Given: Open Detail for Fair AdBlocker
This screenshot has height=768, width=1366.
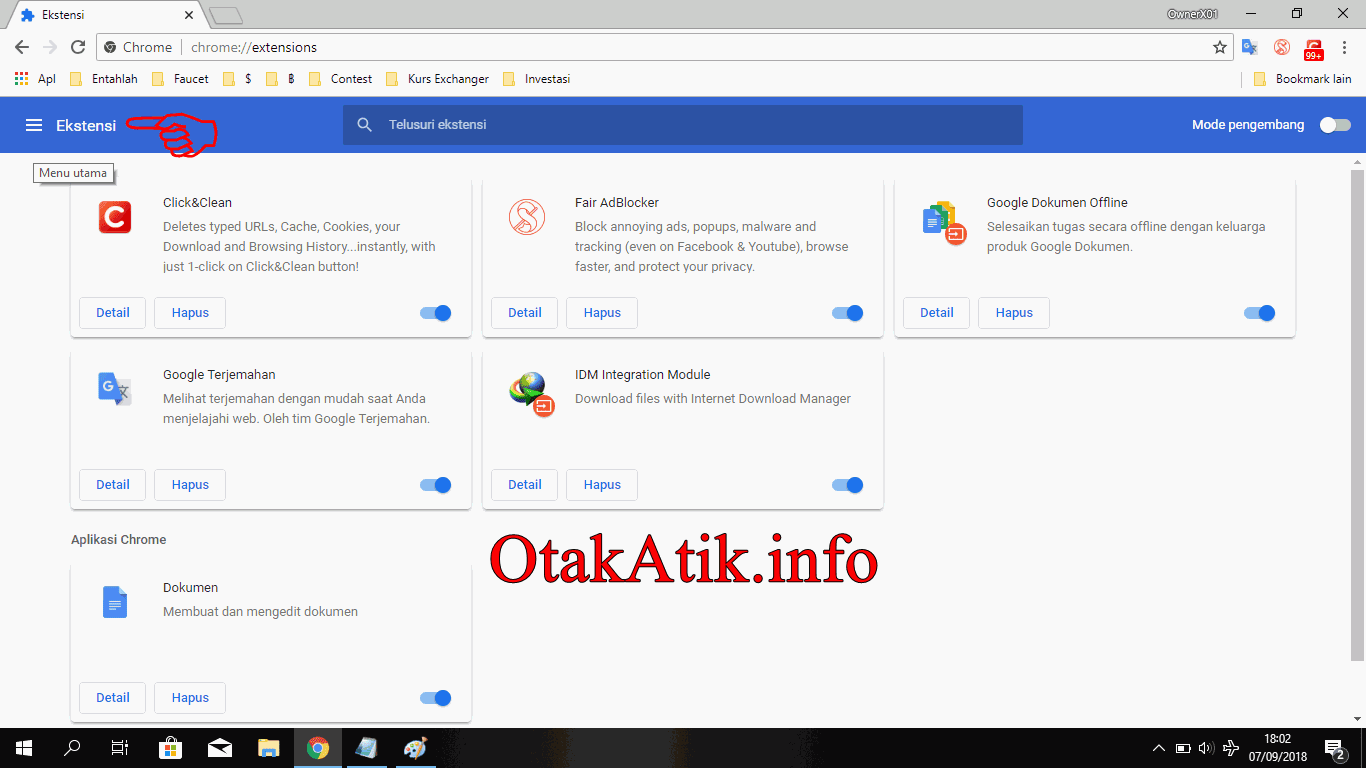Looking at the screenshot, I should (525, 313).
